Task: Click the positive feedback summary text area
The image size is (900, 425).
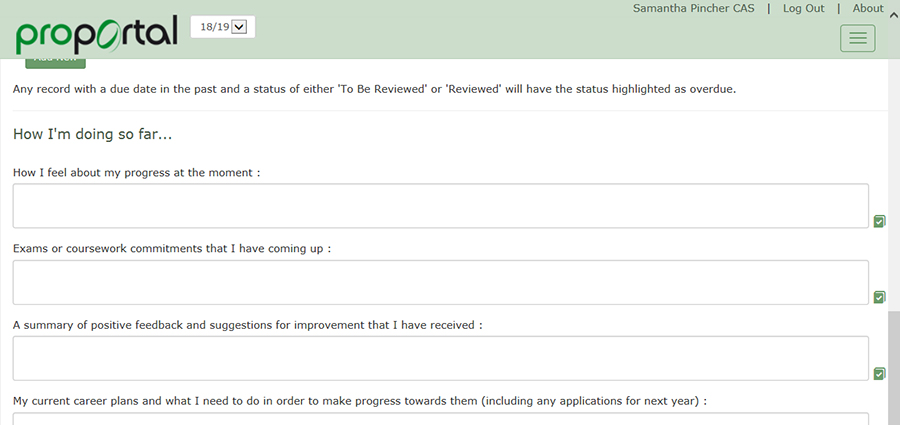Action: 440,358
